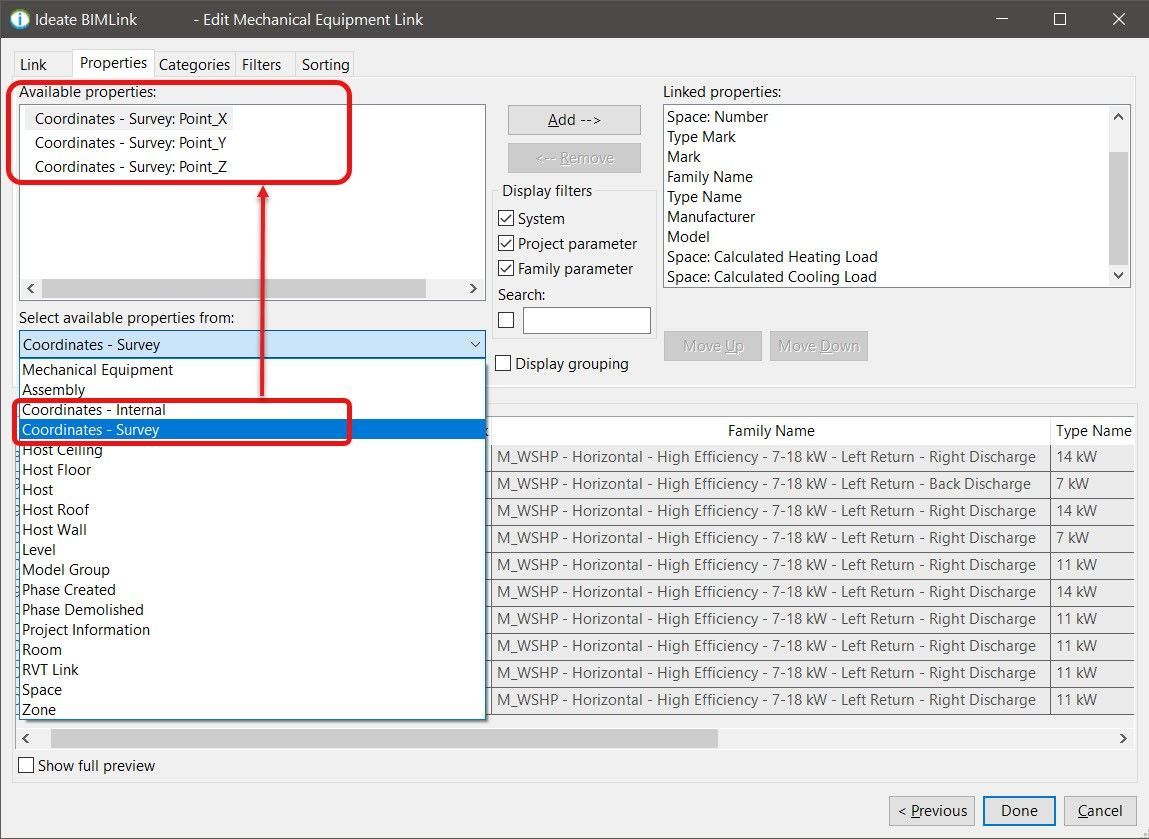Select Space: Number in Linked properties
The height and width of the screenshot is (839, 1149).
[x=717, y=117]
